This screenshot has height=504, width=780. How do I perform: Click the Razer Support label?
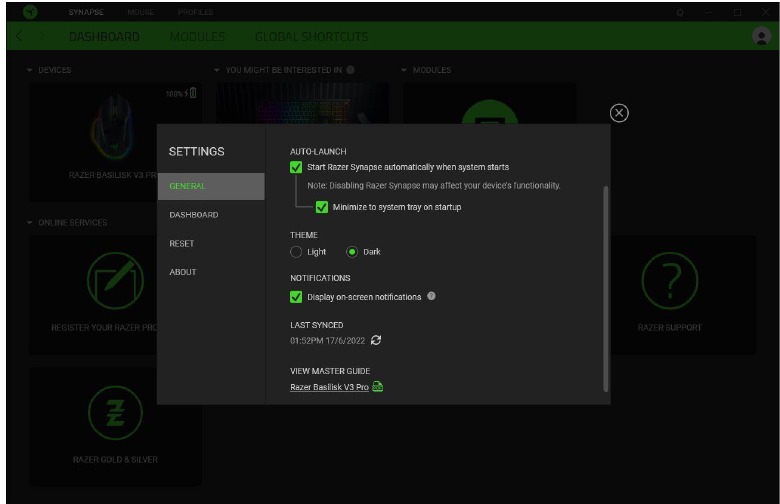tap(670, 327)
